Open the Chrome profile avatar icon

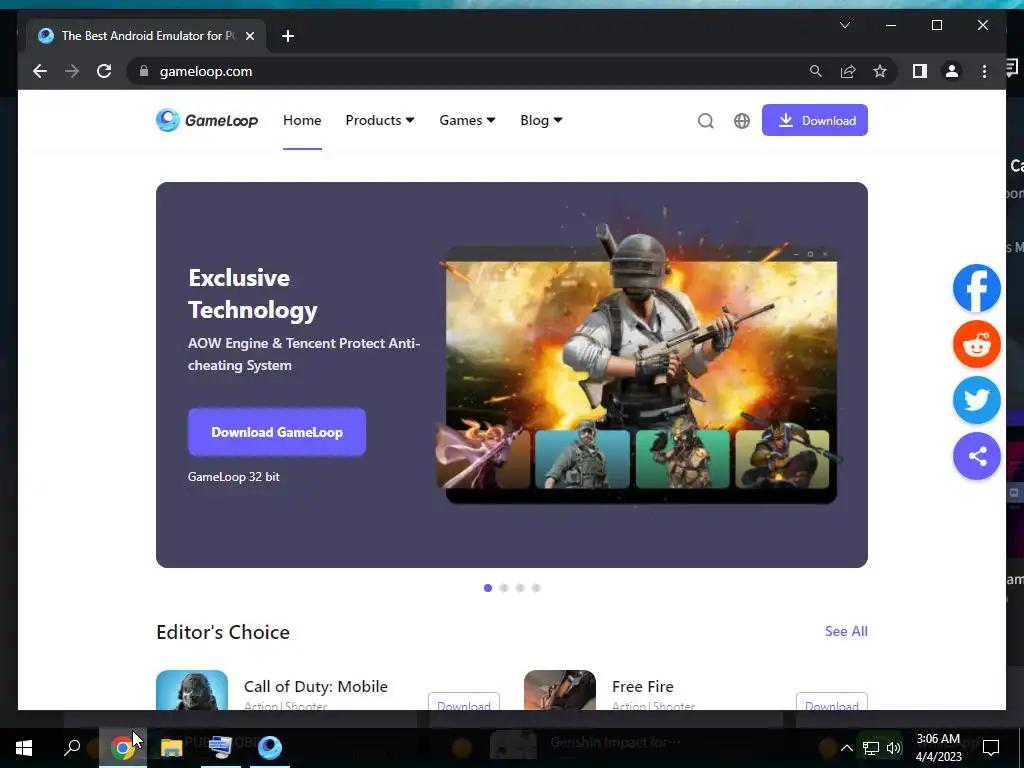952,71
